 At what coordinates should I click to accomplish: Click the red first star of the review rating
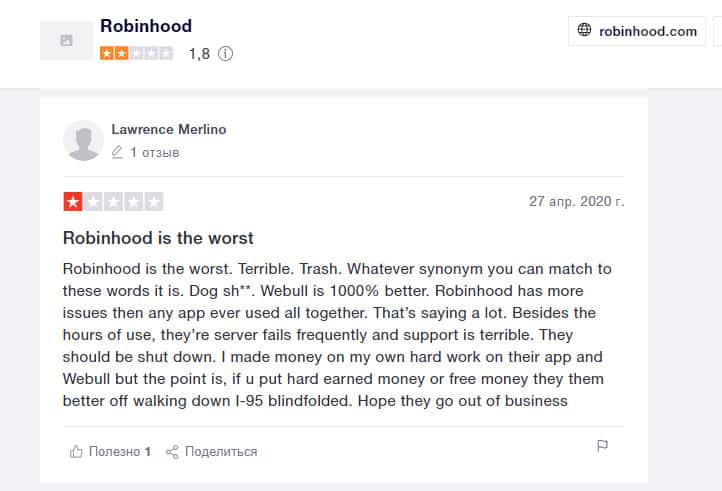pos(73,201)
